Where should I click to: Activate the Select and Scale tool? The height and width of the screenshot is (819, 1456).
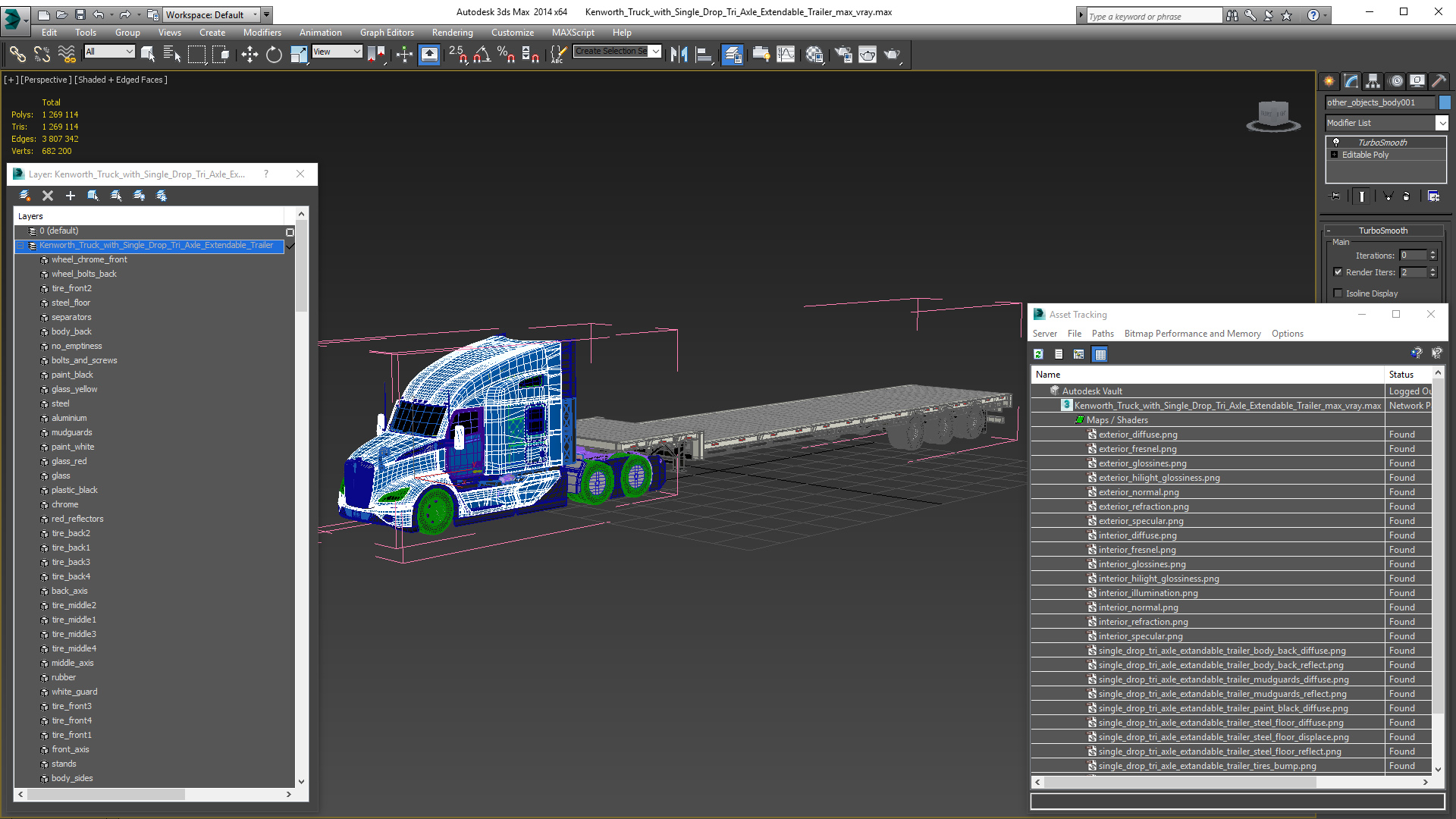pos(299,54)
